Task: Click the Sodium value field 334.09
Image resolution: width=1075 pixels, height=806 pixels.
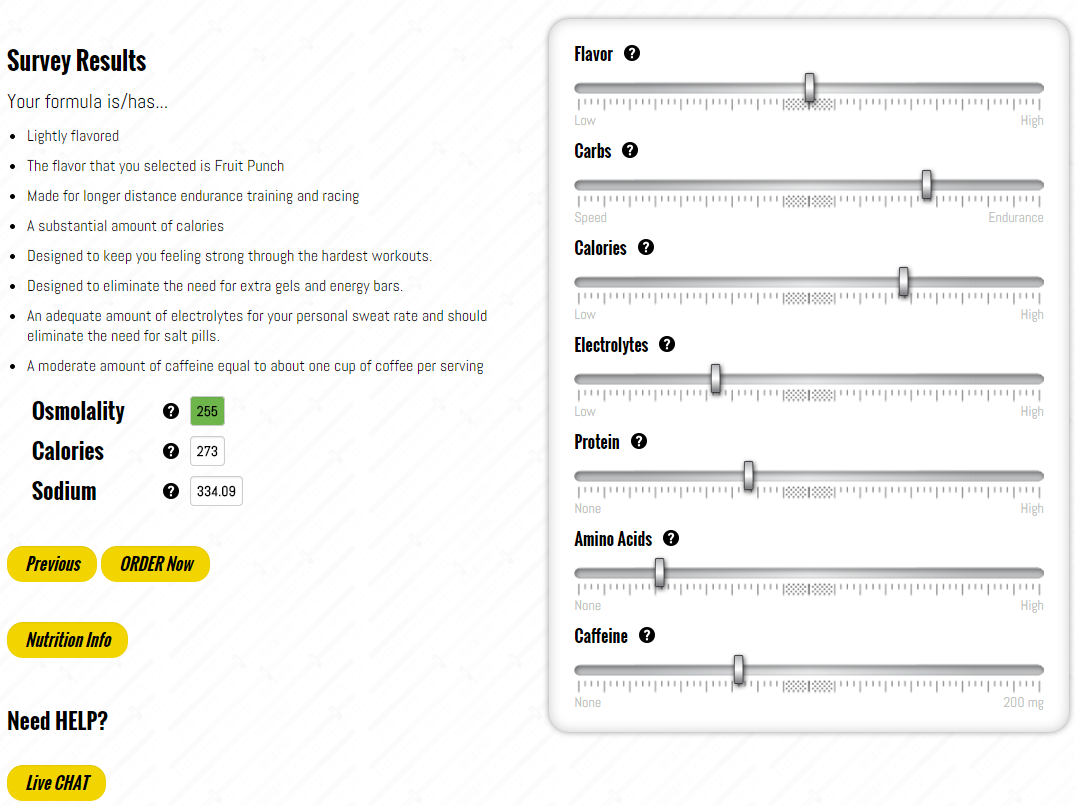Action: click(x=216, y=491)
